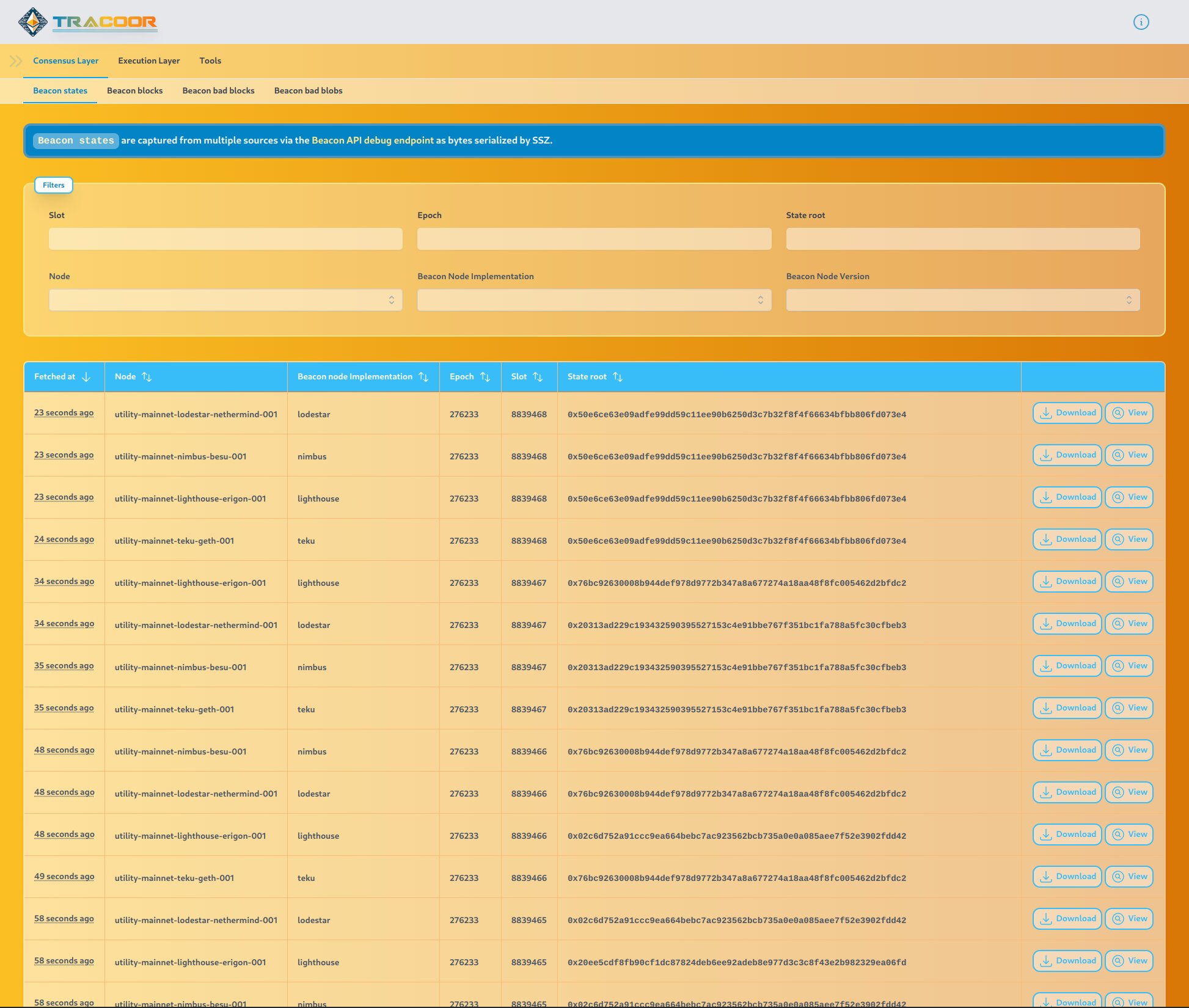The width and height of the screenshot is (1189, 1008).
Task: Click the Filters button
Action: click(x=53, y=185)
